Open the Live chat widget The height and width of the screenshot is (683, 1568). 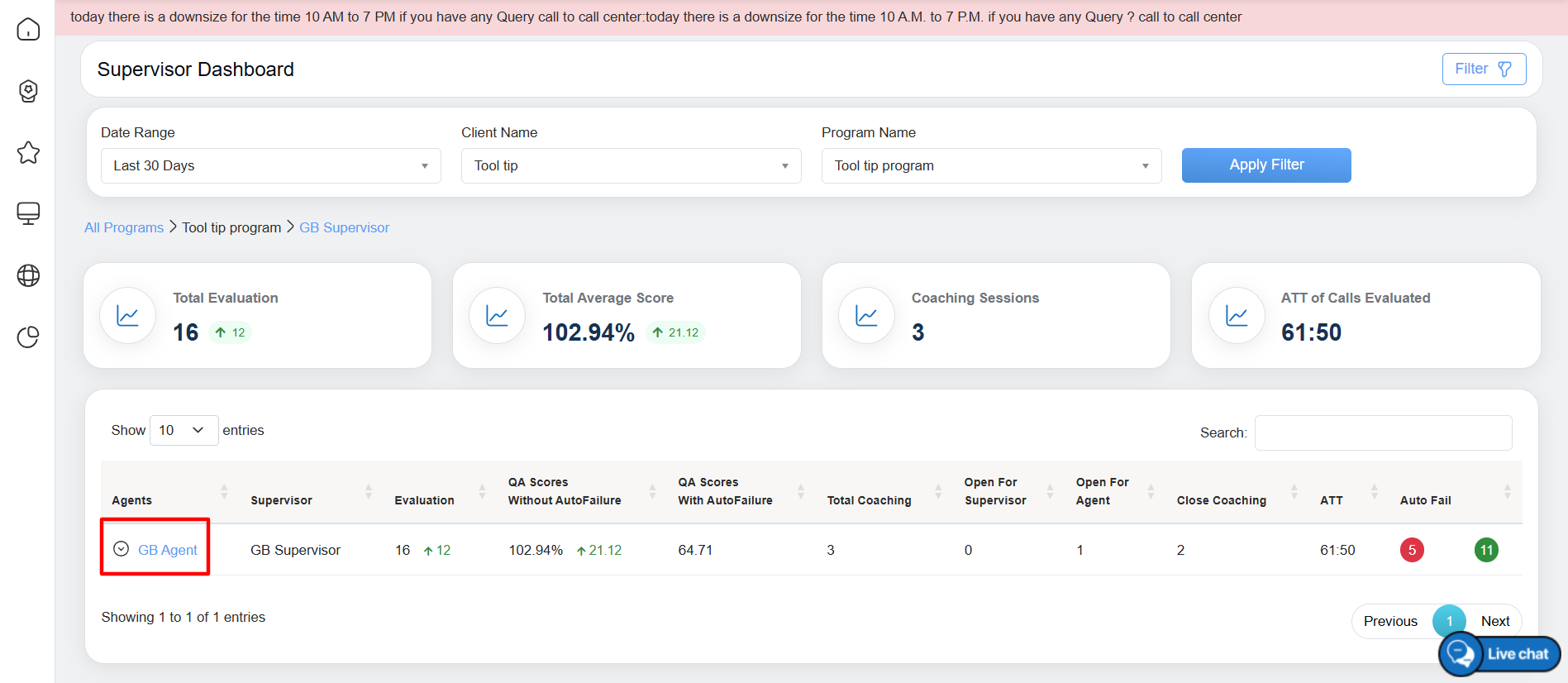point(1499,654)
